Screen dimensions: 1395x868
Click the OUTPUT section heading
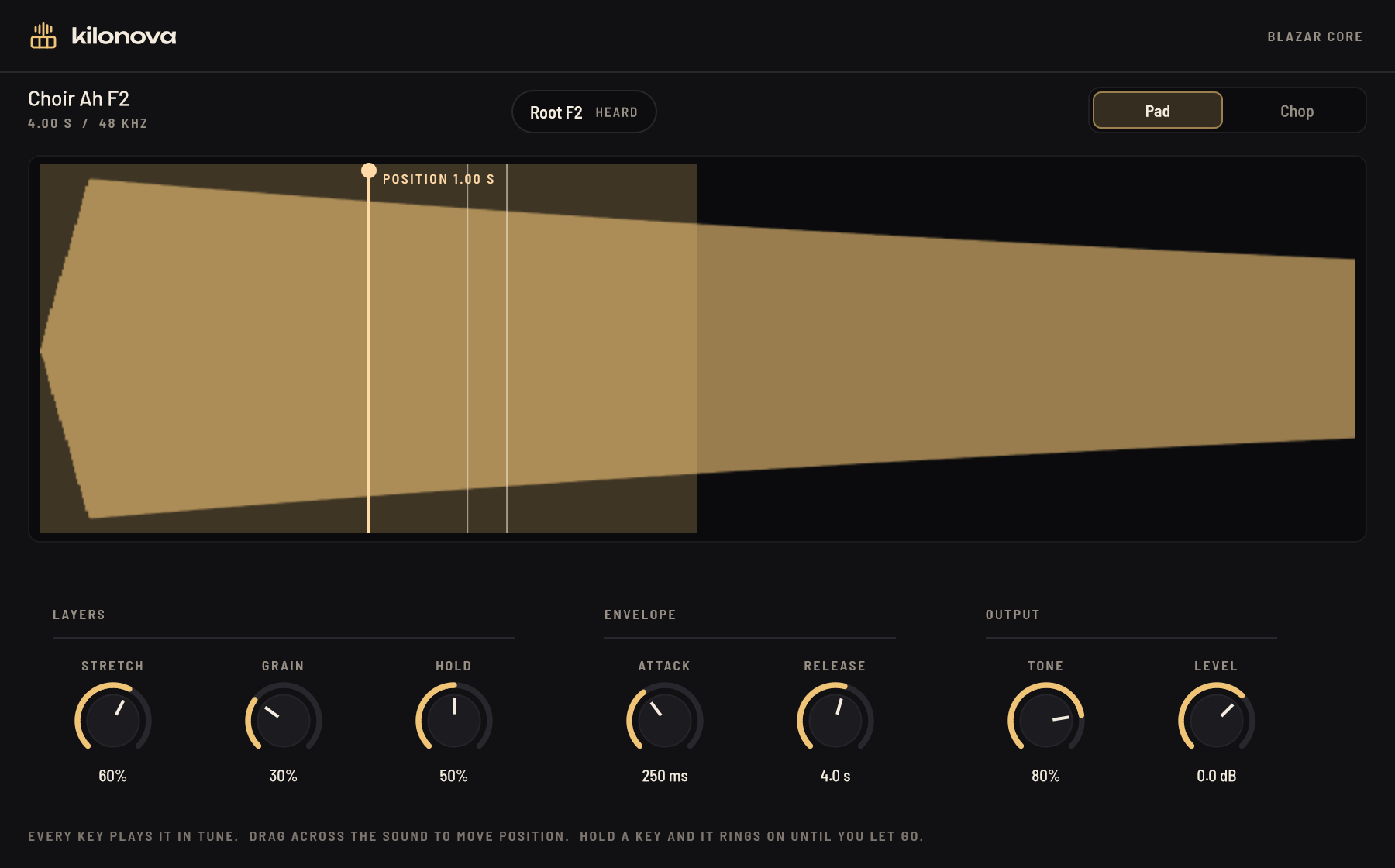(1013, 615)
